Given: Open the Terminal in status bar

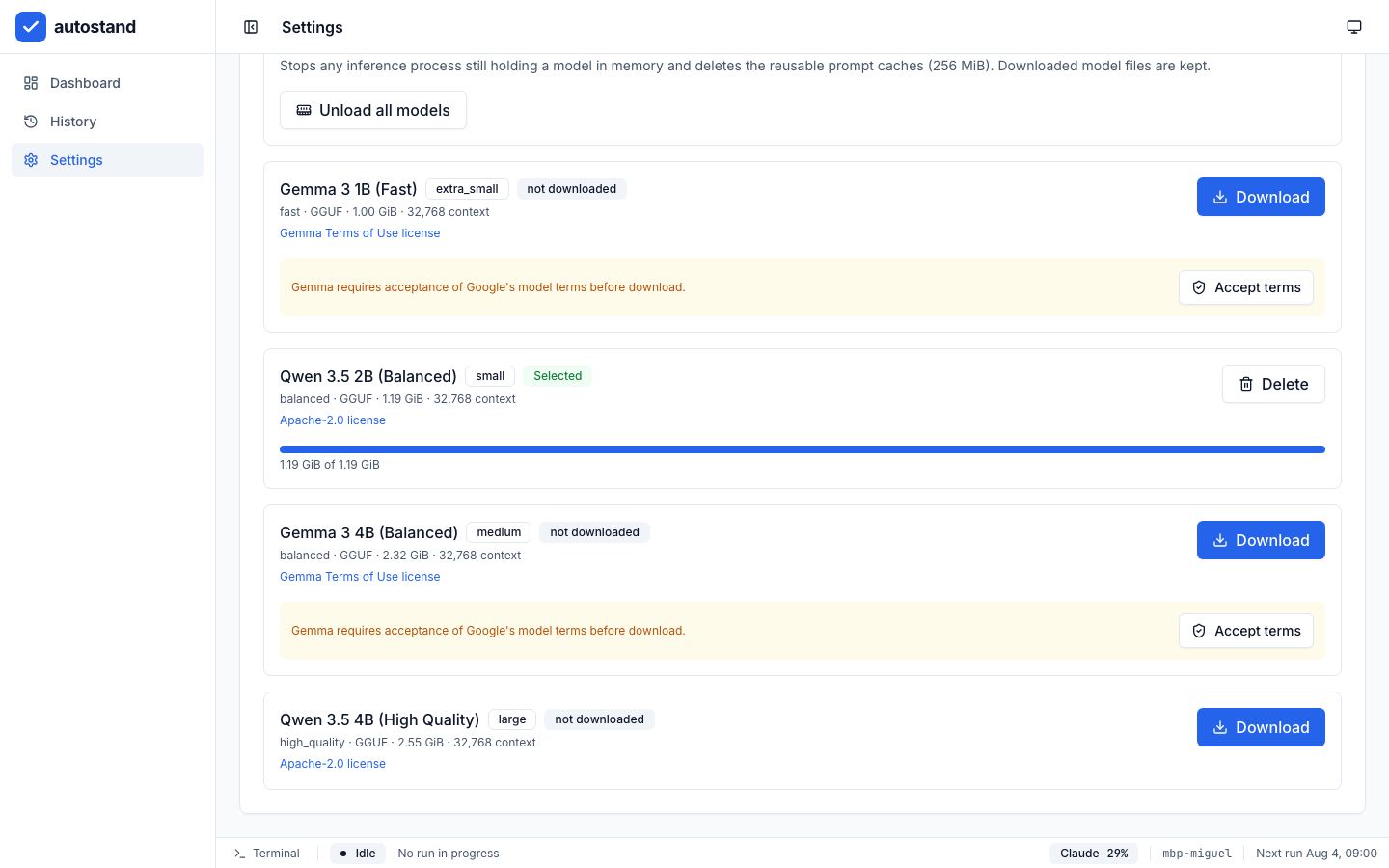Looking at the screenshot, I should pyautogui.click(x=267, y=854).
